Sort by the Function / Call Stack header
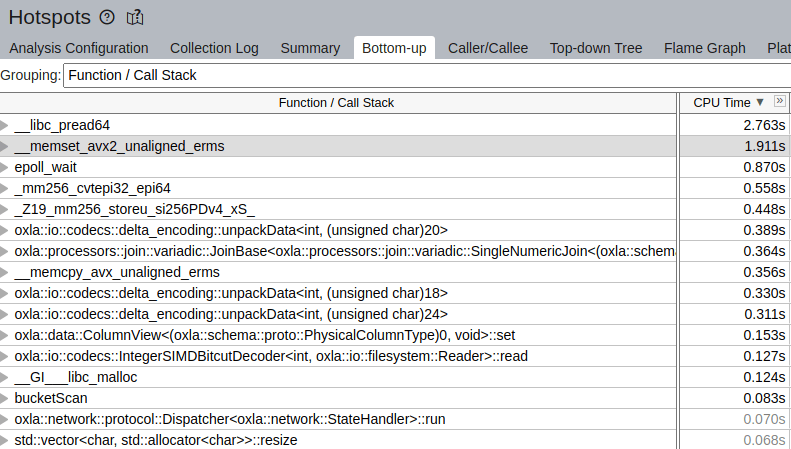The height and width of the screenshot is (449, 791). [336, 103]
